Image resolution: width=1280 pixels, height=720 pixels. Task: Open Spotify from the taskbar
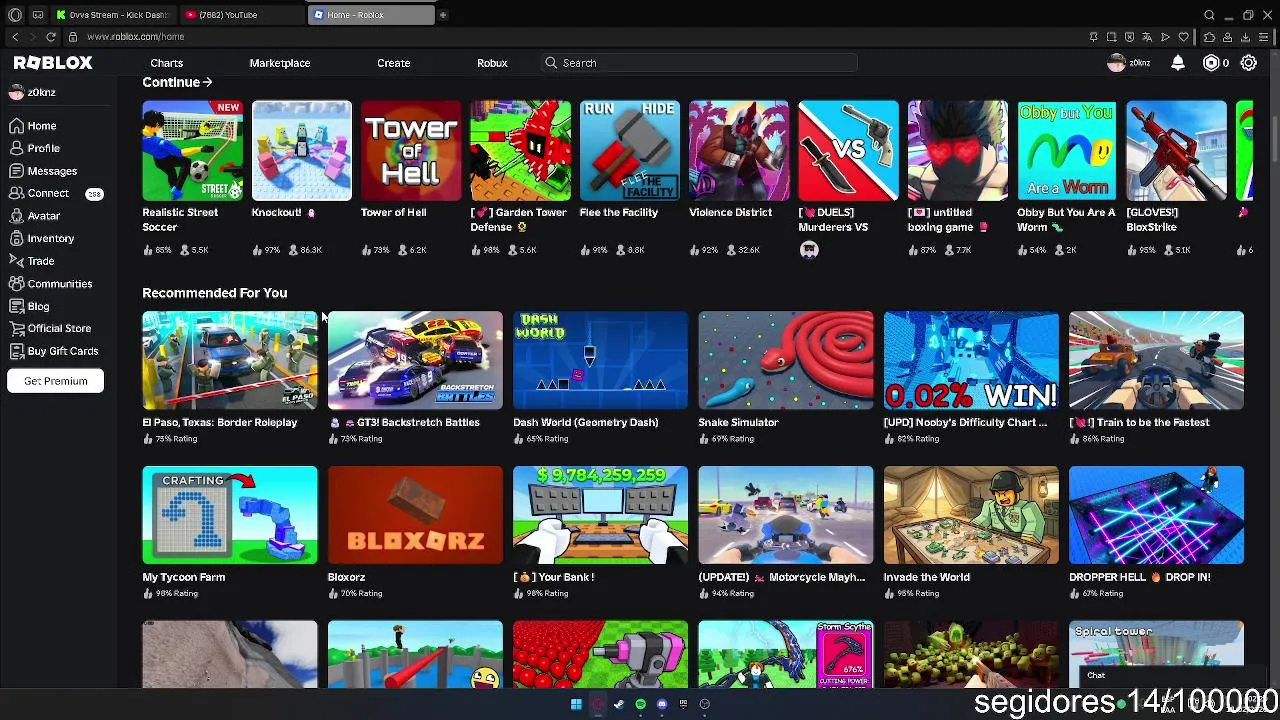point(641,704)
